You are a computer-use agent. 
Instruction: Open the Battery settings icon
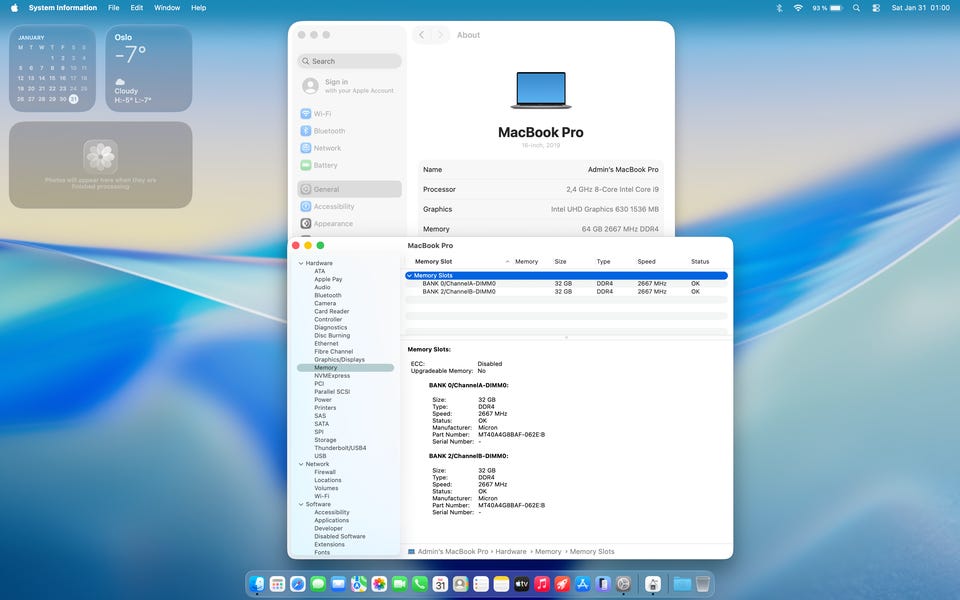coord(306,165)
